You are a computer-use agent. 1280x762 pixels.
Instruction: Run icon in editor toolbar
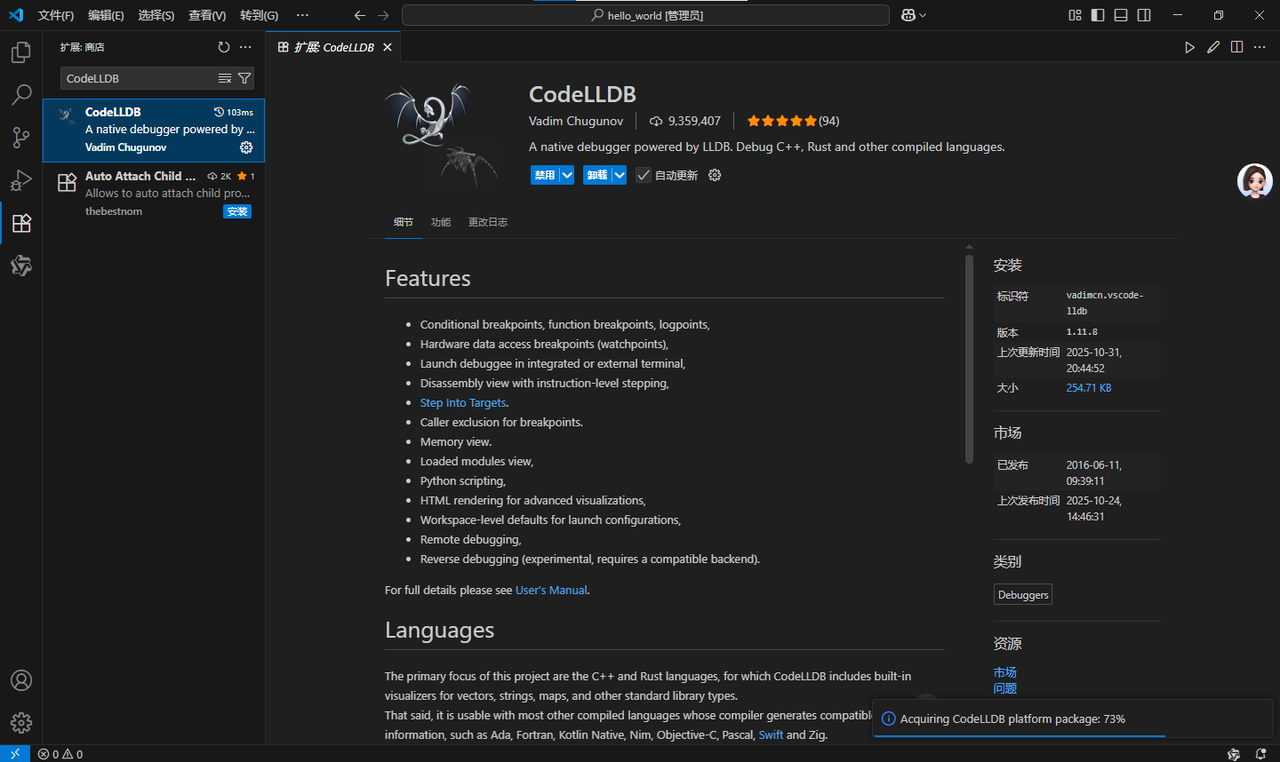tap(1190, 47)
